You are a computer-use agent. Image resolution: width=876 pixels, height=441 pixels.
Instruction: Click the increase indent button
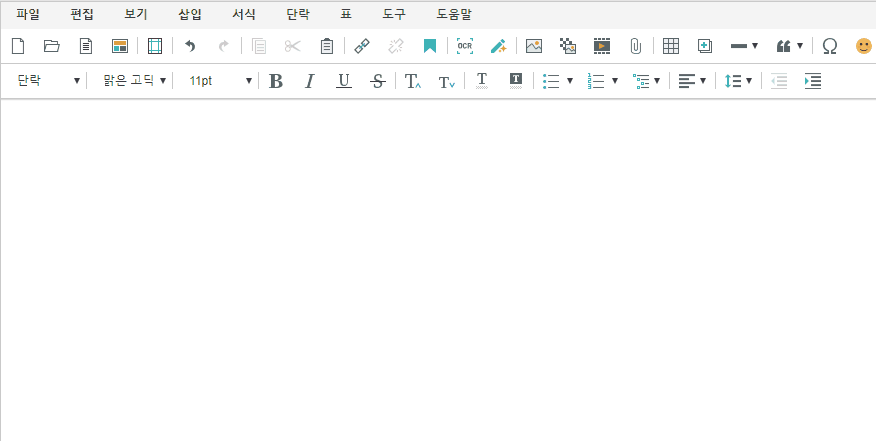[813, 81]
